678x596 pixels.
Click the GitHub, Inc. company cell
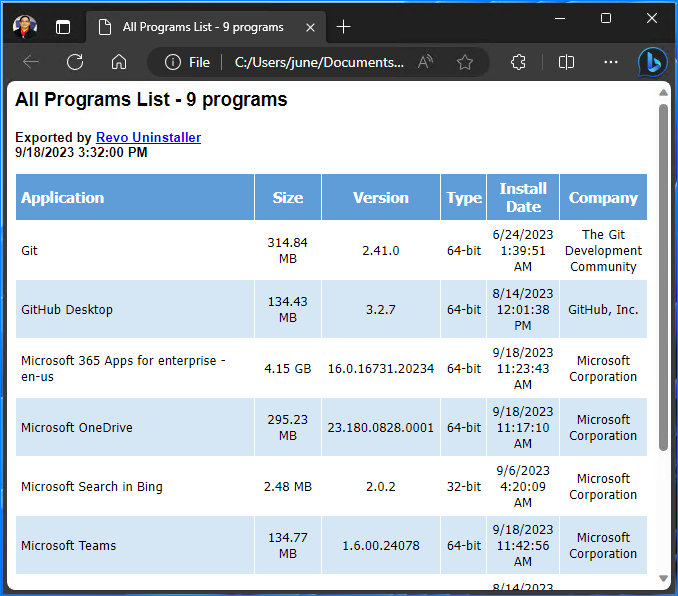click(604, 310)
